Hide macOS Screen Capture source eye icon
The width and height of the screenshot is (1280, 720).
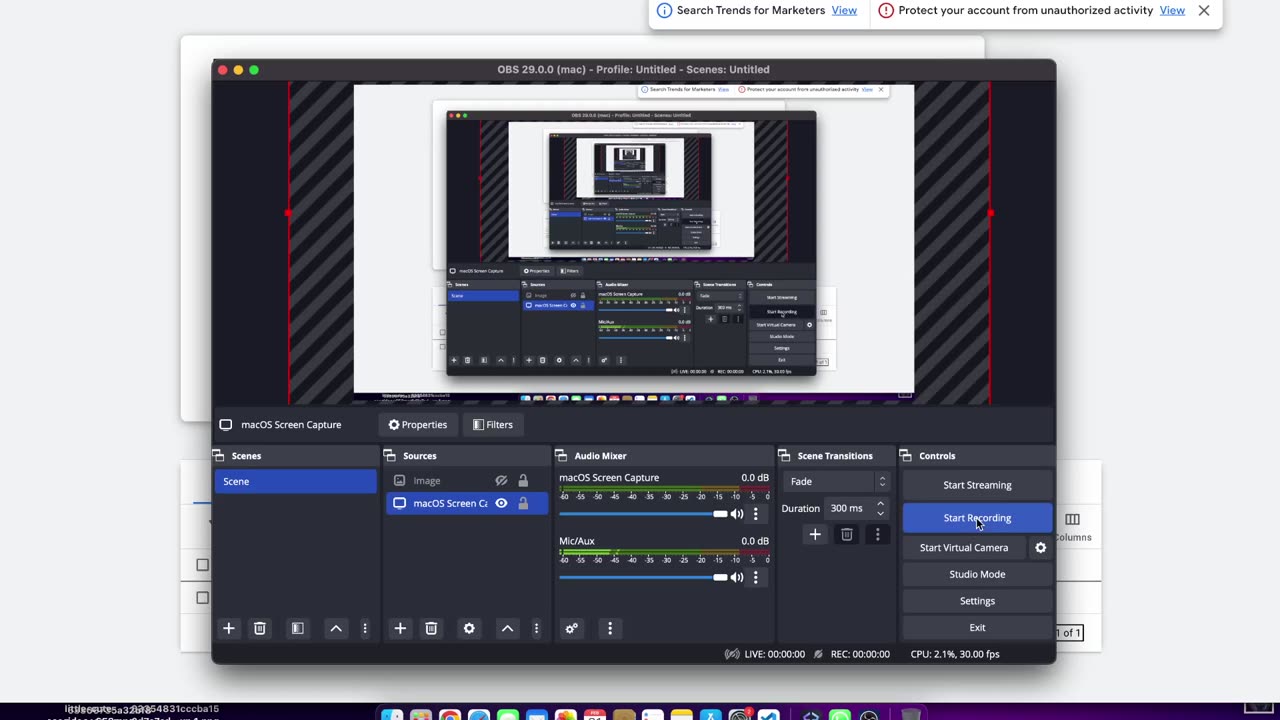[501, 503]
